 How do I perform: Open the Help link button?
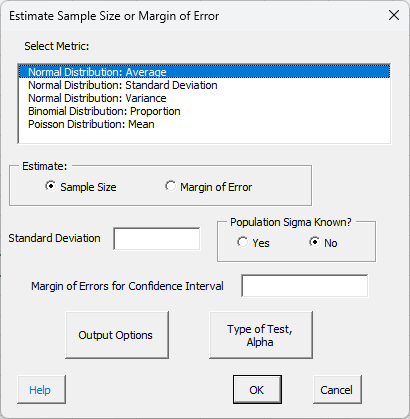pos(41,389)
